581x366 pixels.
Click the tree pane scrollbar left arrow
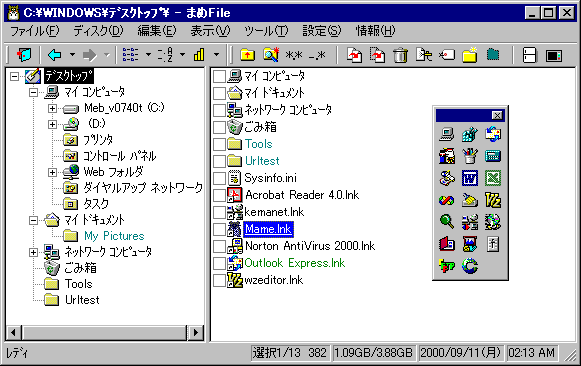click(x=14, y=332)
